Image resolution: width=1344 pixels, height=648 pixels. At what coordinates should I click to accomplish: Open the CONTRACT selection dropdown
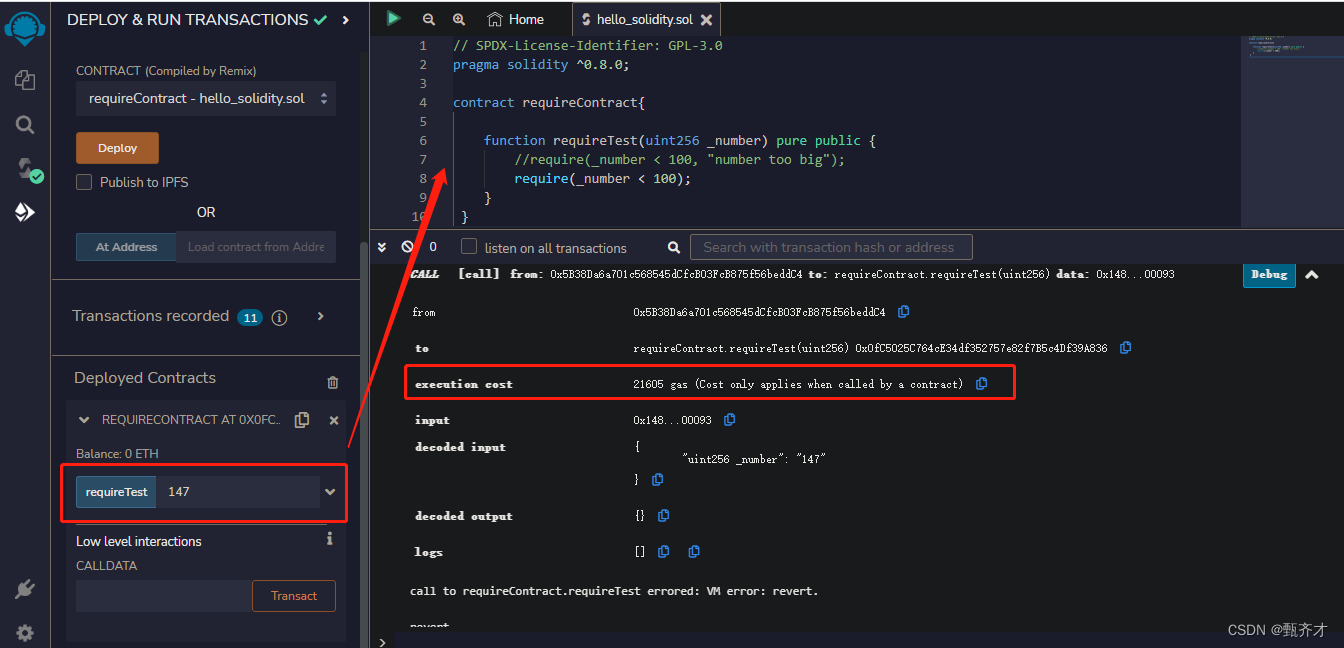(x=206, y=99)
